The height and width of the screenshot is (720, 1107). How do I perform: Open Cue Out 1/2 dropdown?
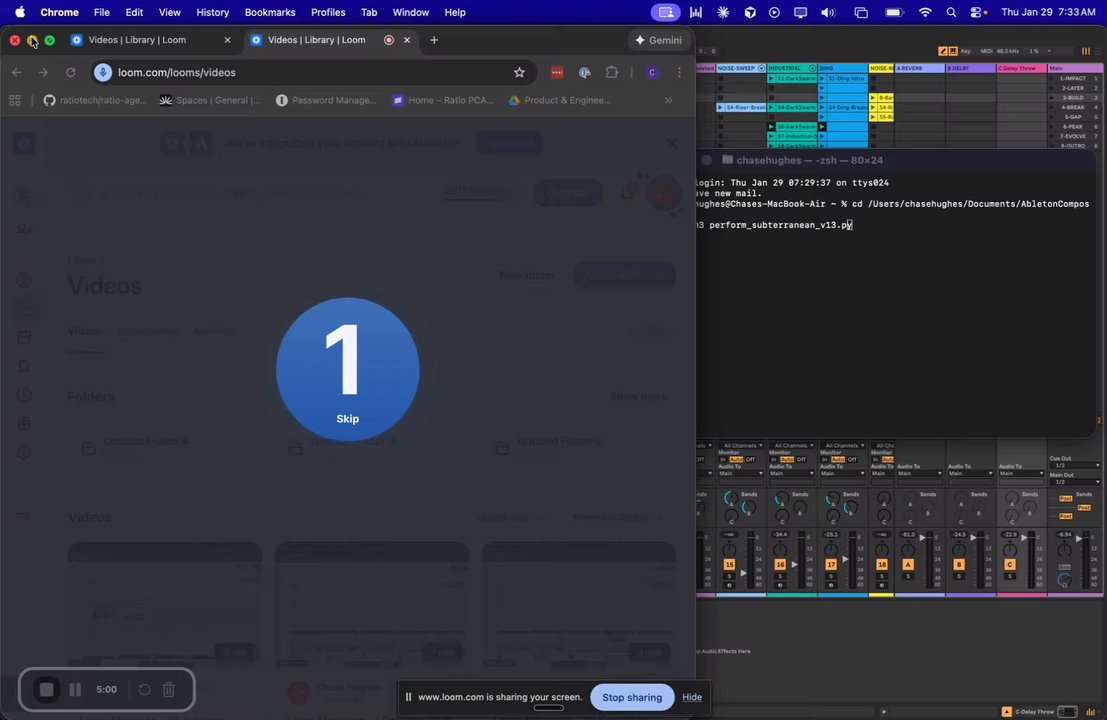1074,465
